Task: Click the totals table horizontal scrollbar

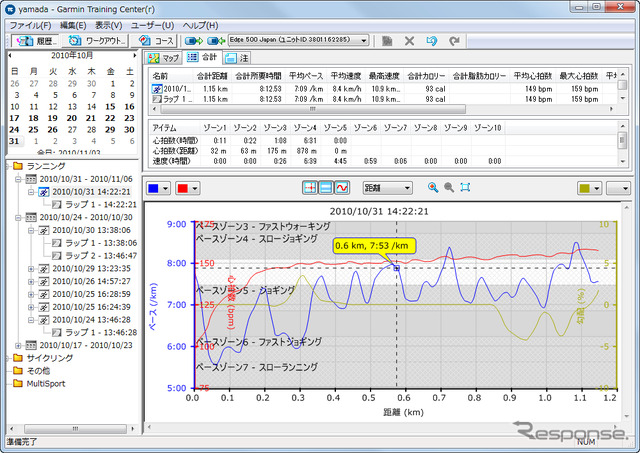Action: 313,109
